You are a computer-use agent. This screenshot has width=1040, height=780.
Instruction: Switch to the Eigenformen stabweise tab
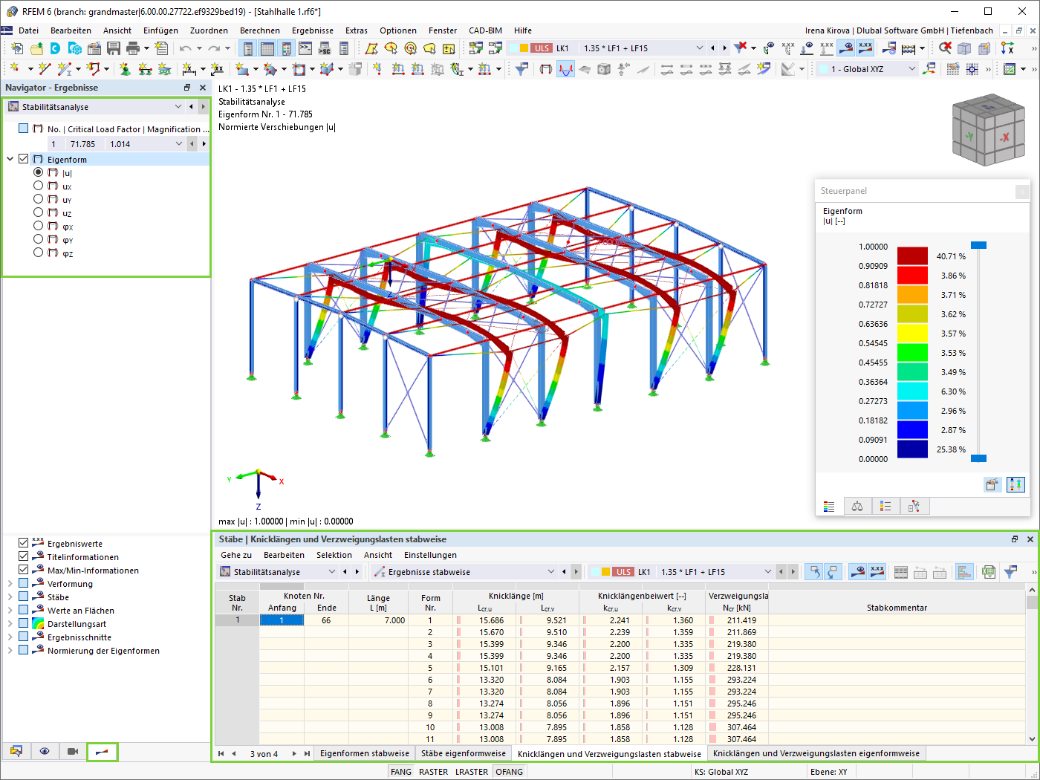[365, 753]
